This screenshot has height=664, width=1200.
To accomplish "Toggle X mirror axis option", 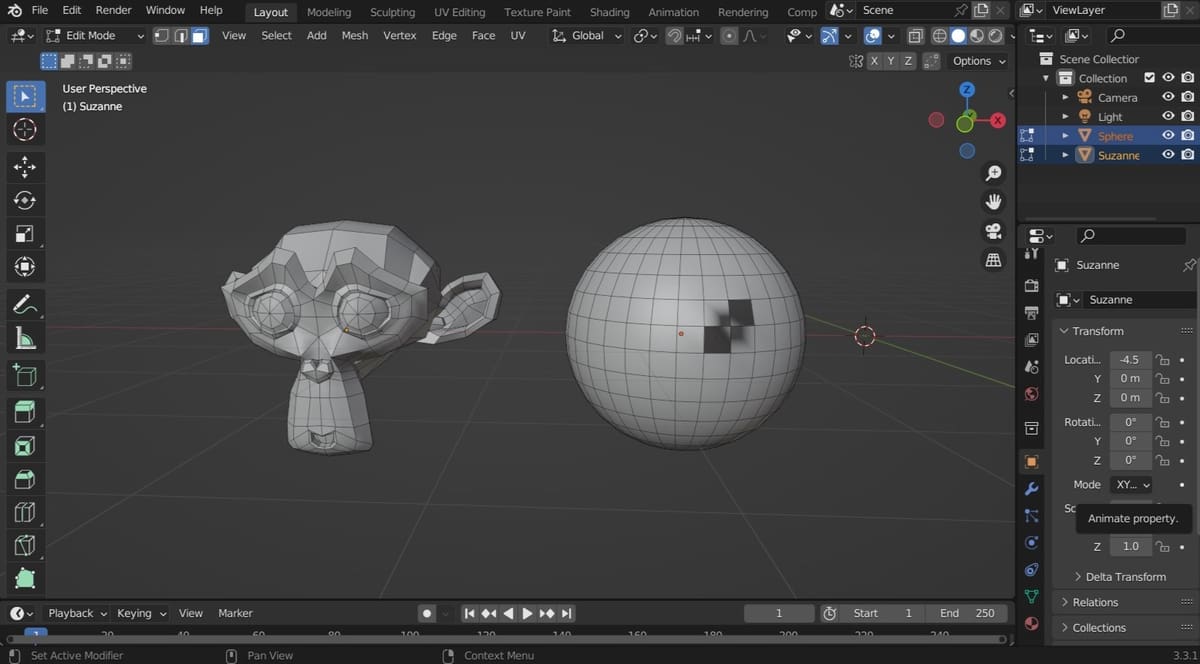I will pos(874,61).
